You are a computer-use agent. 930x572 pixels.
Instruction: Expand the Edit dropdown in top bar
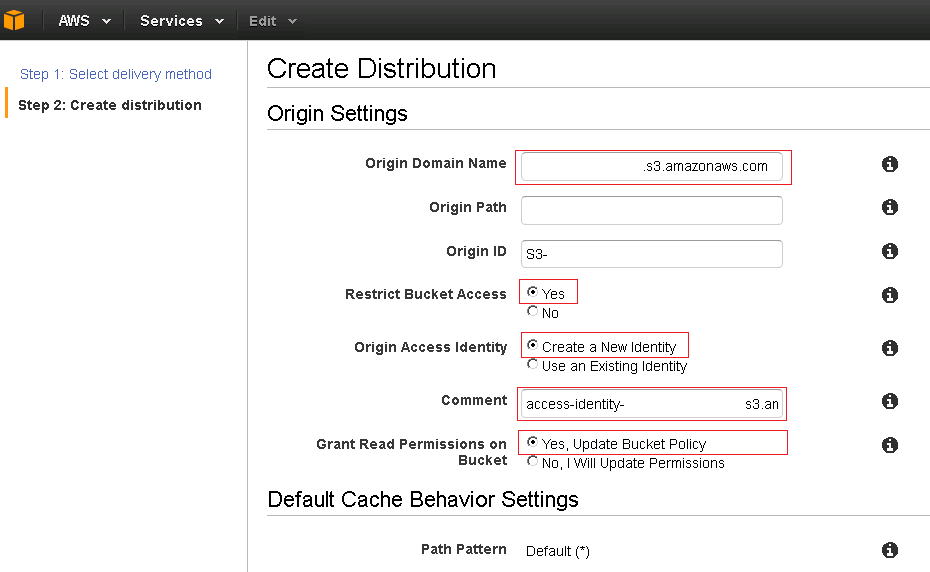(272, 21)
